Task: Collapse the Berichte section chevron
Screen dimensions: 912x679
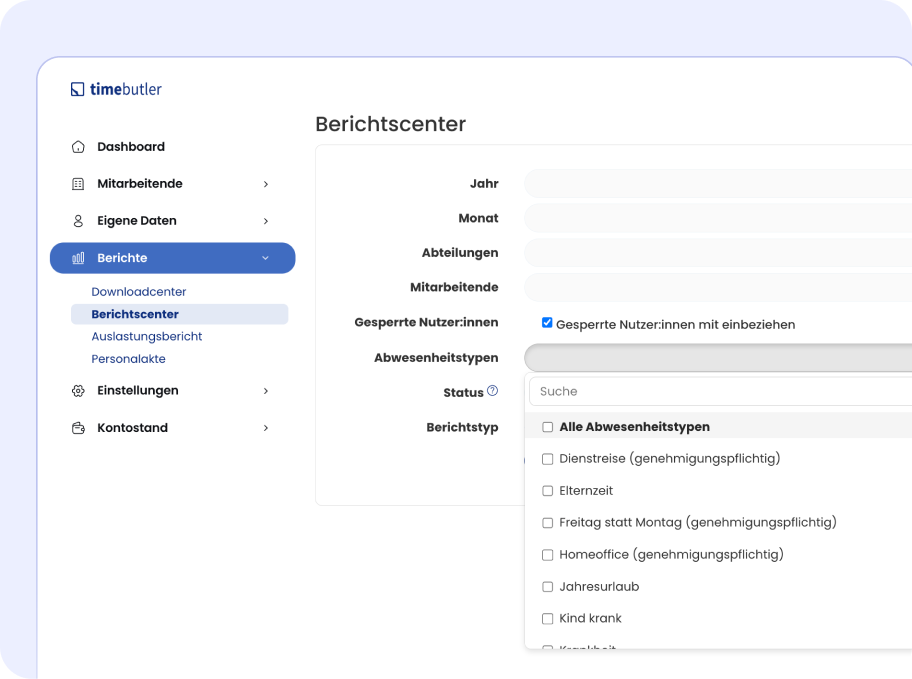Action: [265, 258]
